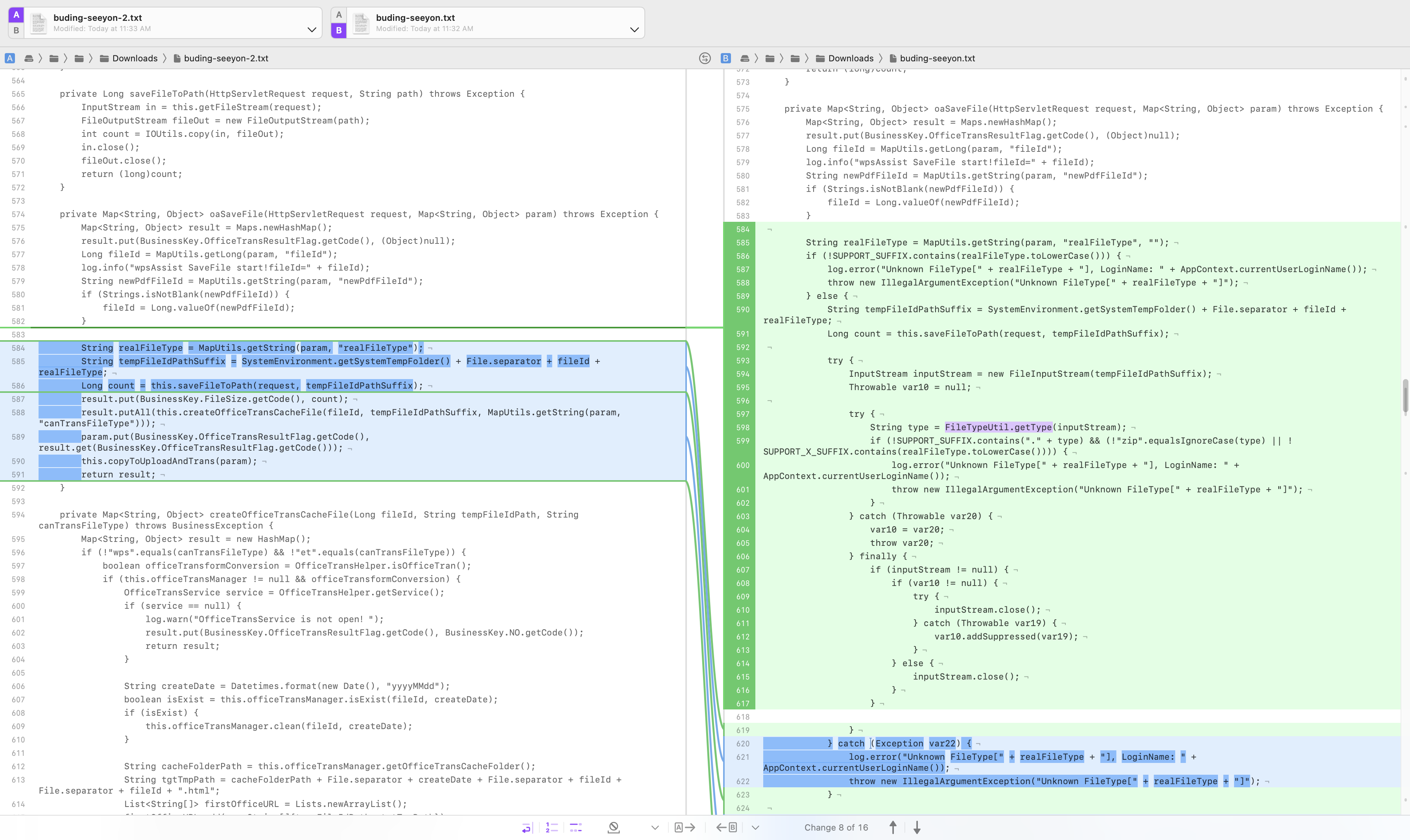This screenshot has height=840, width=1410.
Task: Copy change from B to A arrow
Action: click(726, 827)
